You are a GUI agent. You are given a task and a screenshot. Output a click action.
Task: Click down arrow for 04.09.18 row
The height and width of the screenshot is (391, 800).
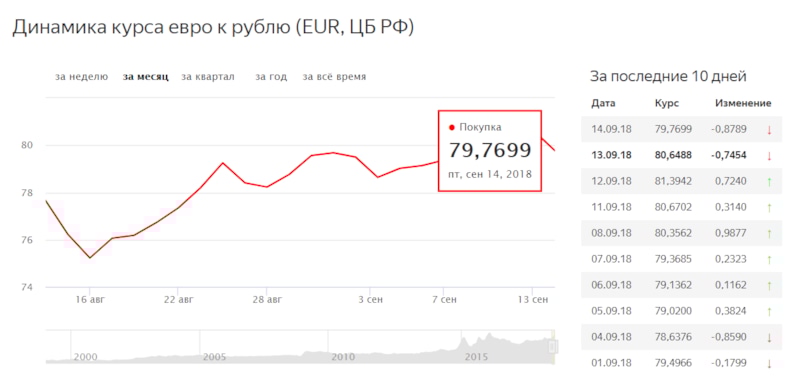pos(769,337)
